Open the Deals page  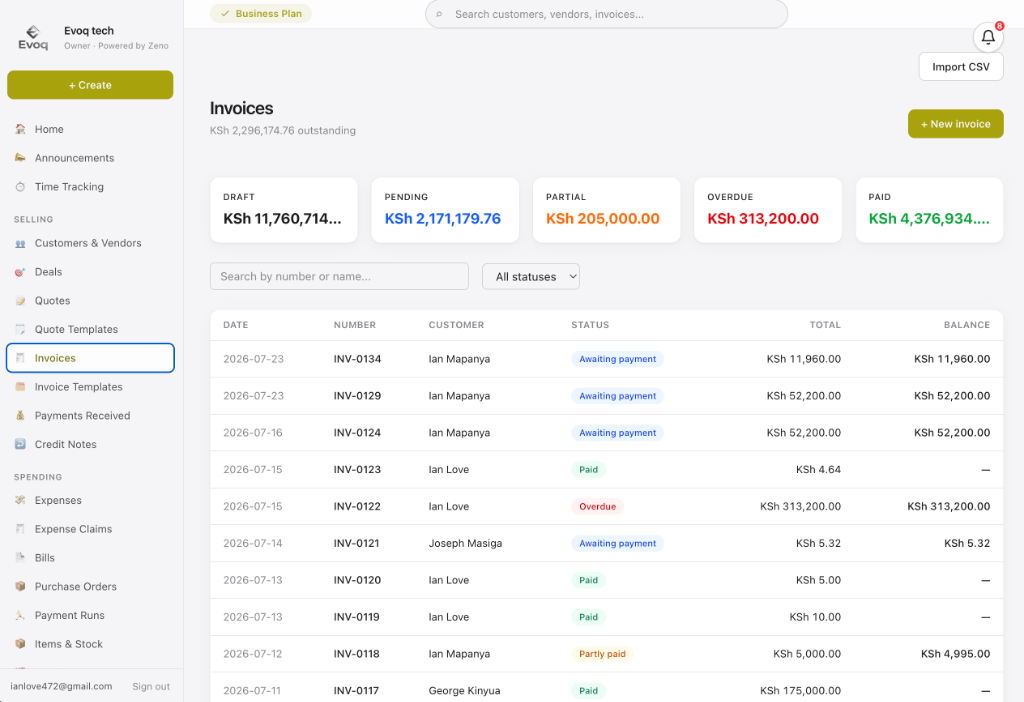90,272
